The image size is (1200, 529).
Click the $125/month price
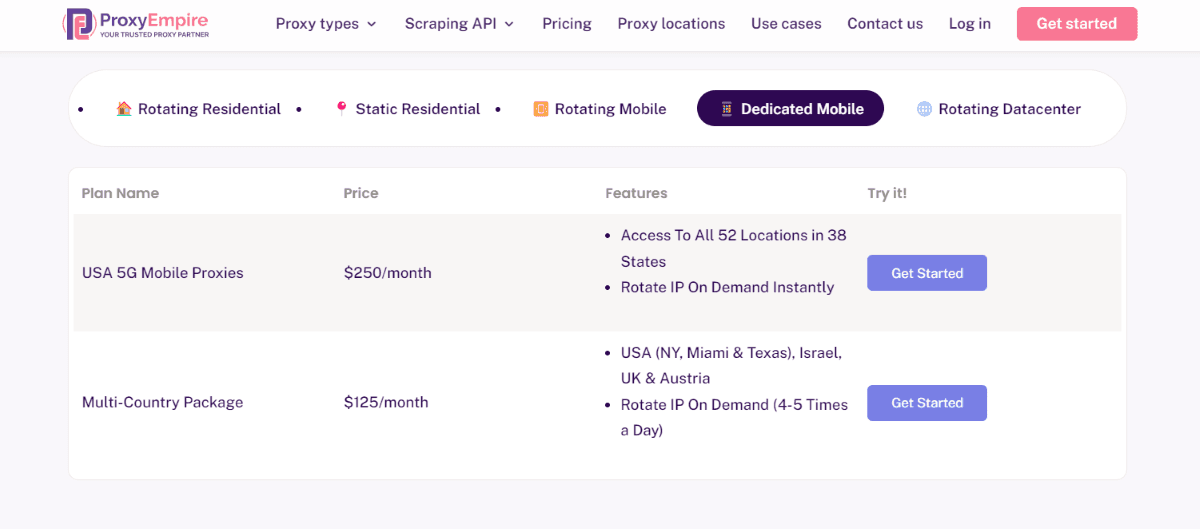[386, 402]
